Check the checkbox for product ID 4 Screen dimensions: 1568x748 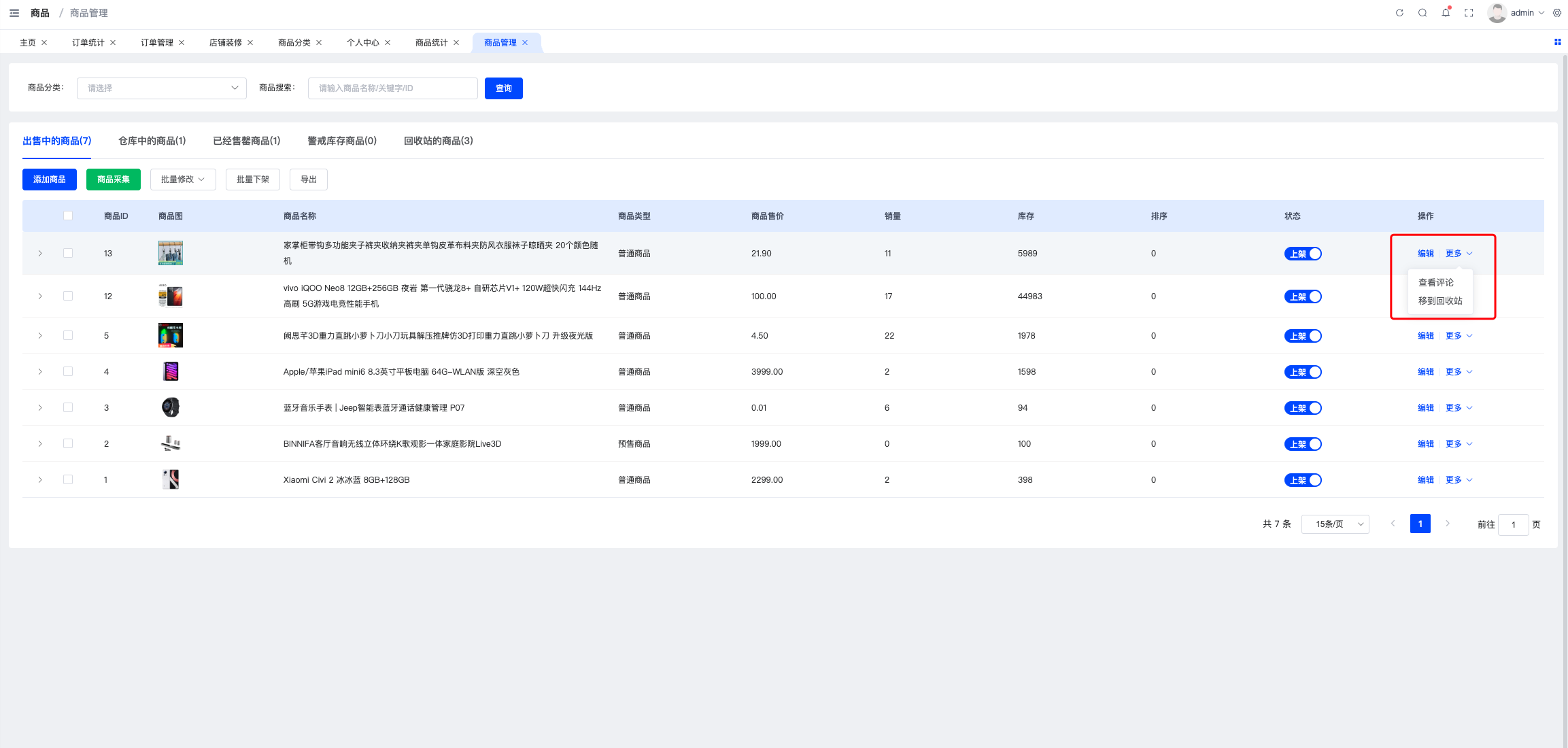pyautogui.click(x=68, y=371)
